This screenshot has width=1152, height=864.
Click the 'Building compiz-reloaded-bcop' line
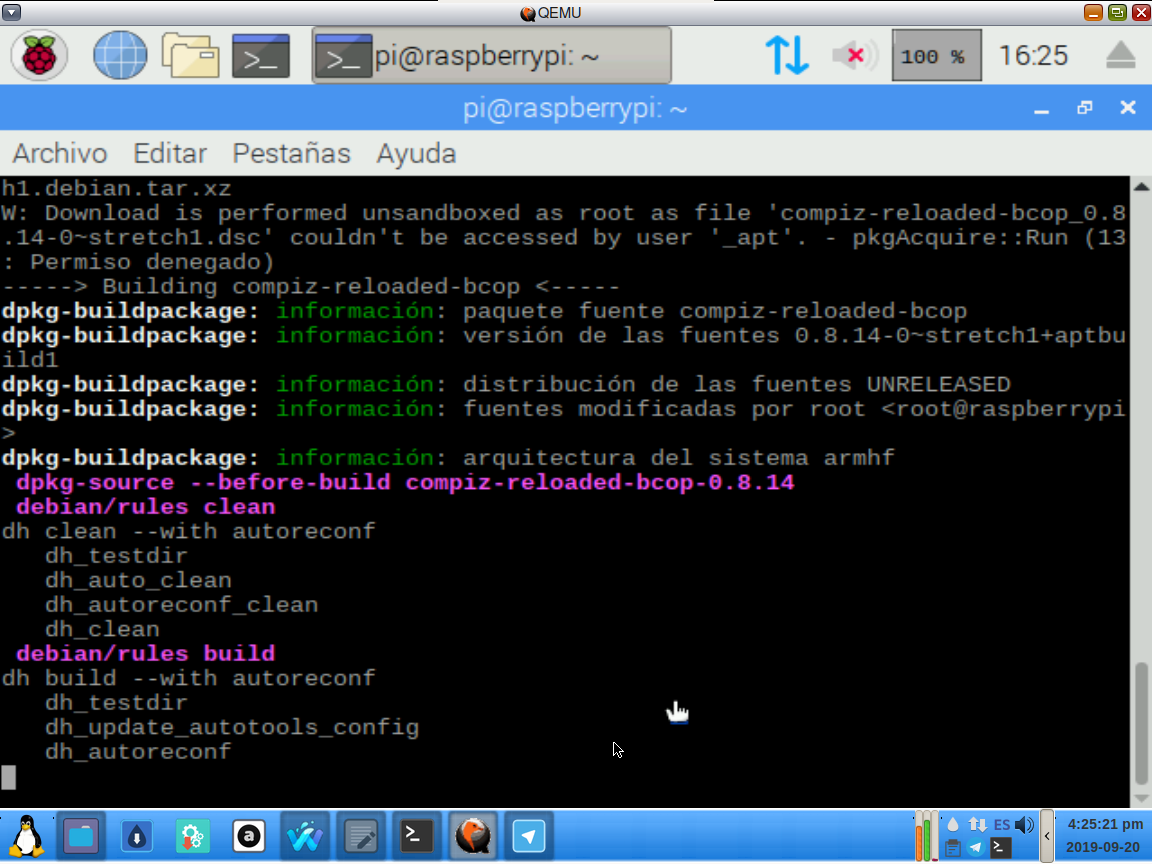tap(311, 287)
